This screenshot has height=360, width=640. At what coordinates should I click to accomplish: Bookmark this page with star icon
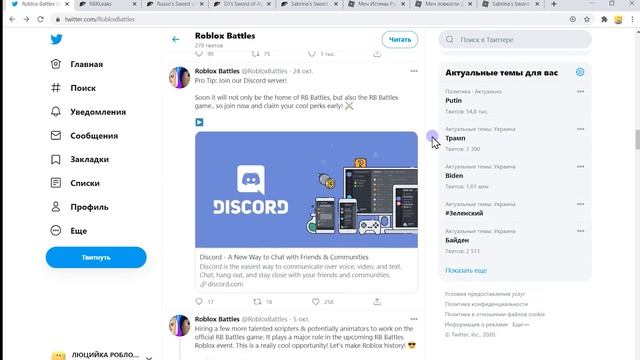[x=587, y=19]
